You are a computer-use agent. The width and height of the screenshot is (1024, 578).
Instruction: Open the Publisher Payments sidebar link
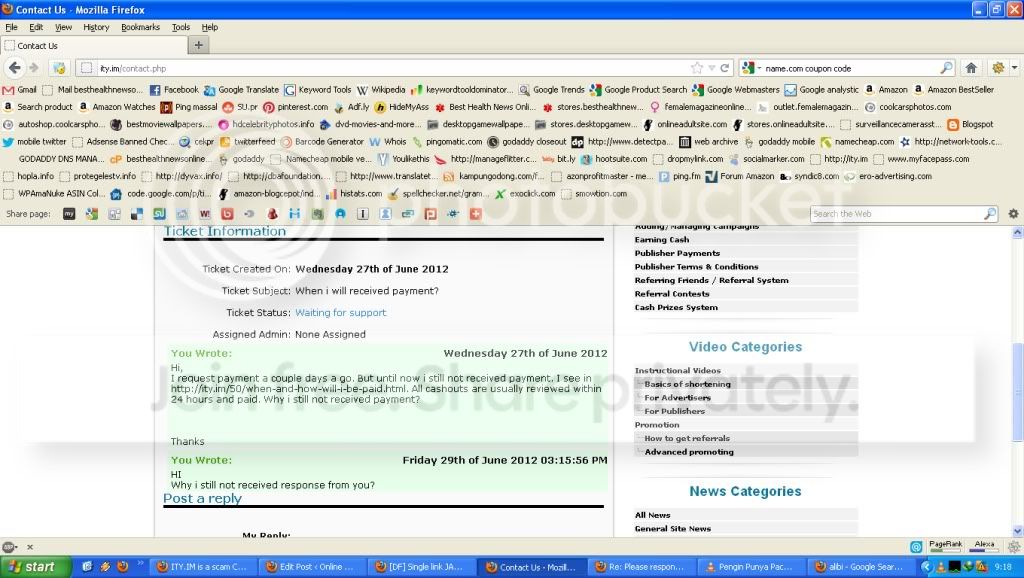tap(677, 253)
